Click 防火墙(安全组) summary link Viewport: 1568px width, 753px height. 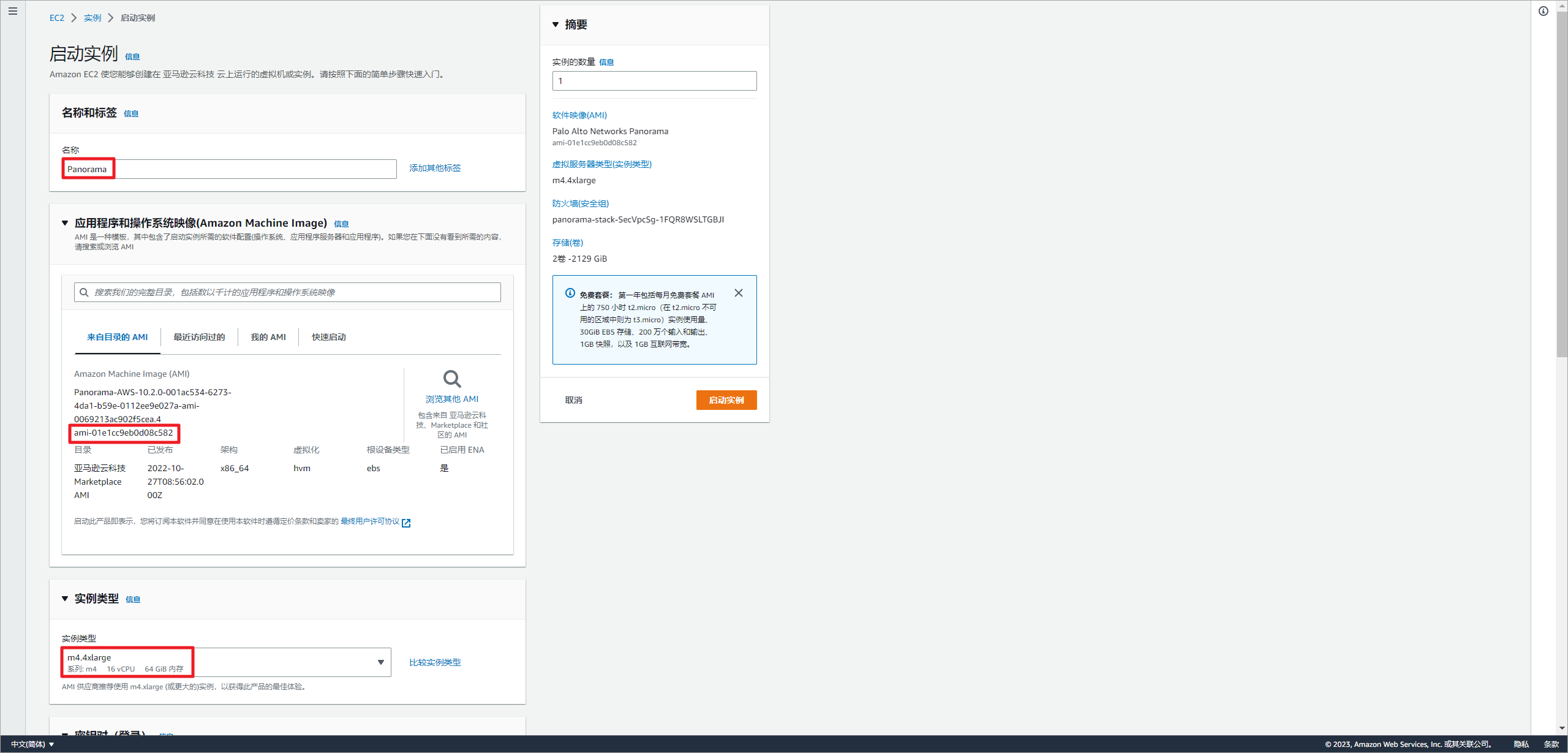click(581, 203)
